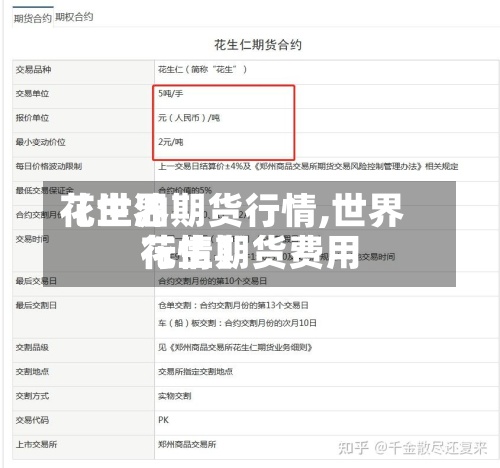The image size is (500, 468).
Task: Click the 交易品种 row label
Action: pos(33,70)
